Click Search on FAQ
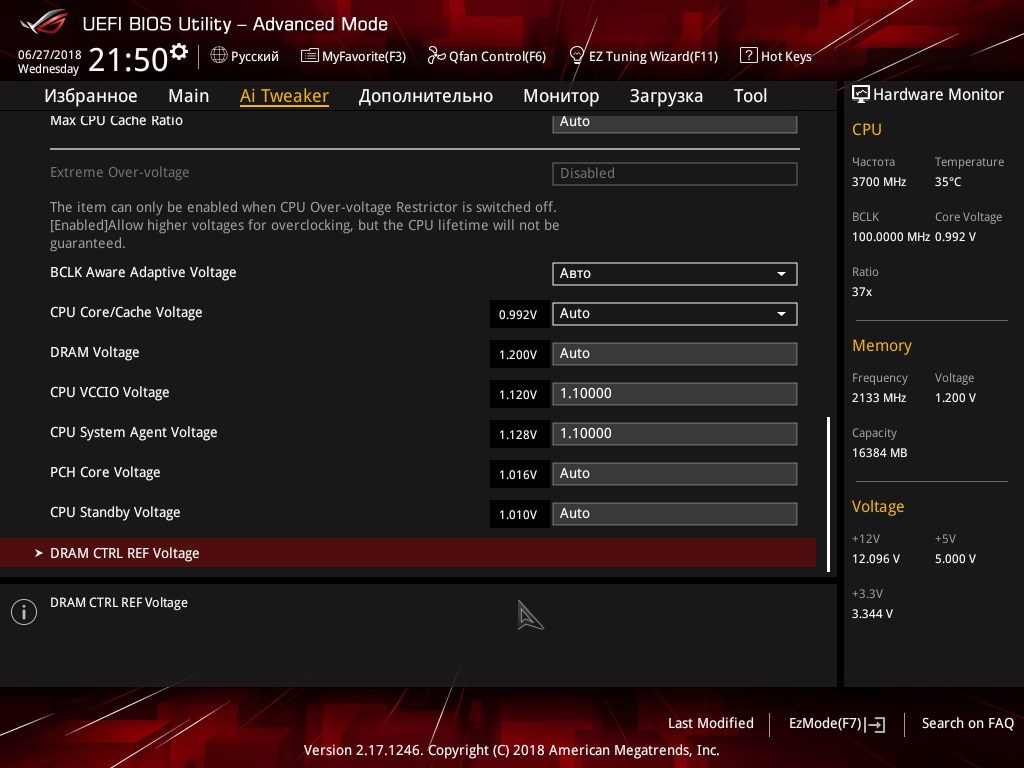This screenshot has height=768, width=1024. pyautogui.click(x=967, y=723)
